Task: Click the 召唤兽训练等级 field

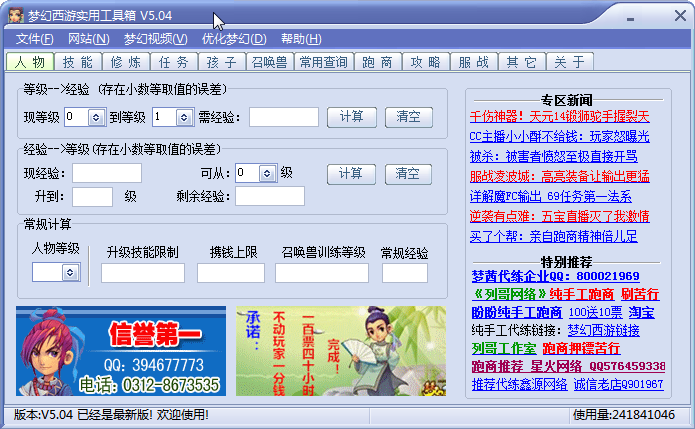Action: pyautogui.click(x=322, y=273)
